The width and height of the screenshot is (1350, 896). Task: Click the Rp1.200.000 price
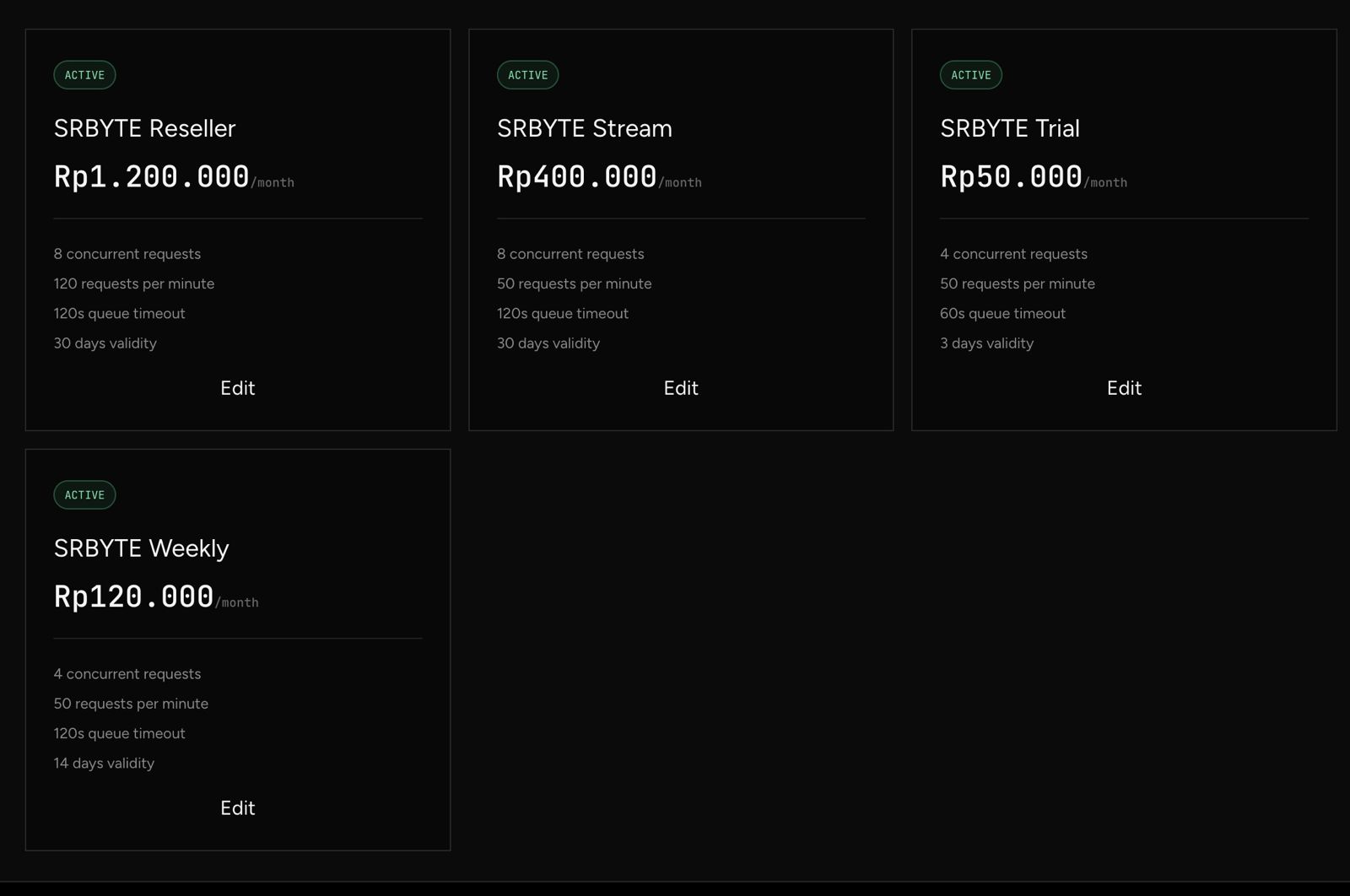152,176
